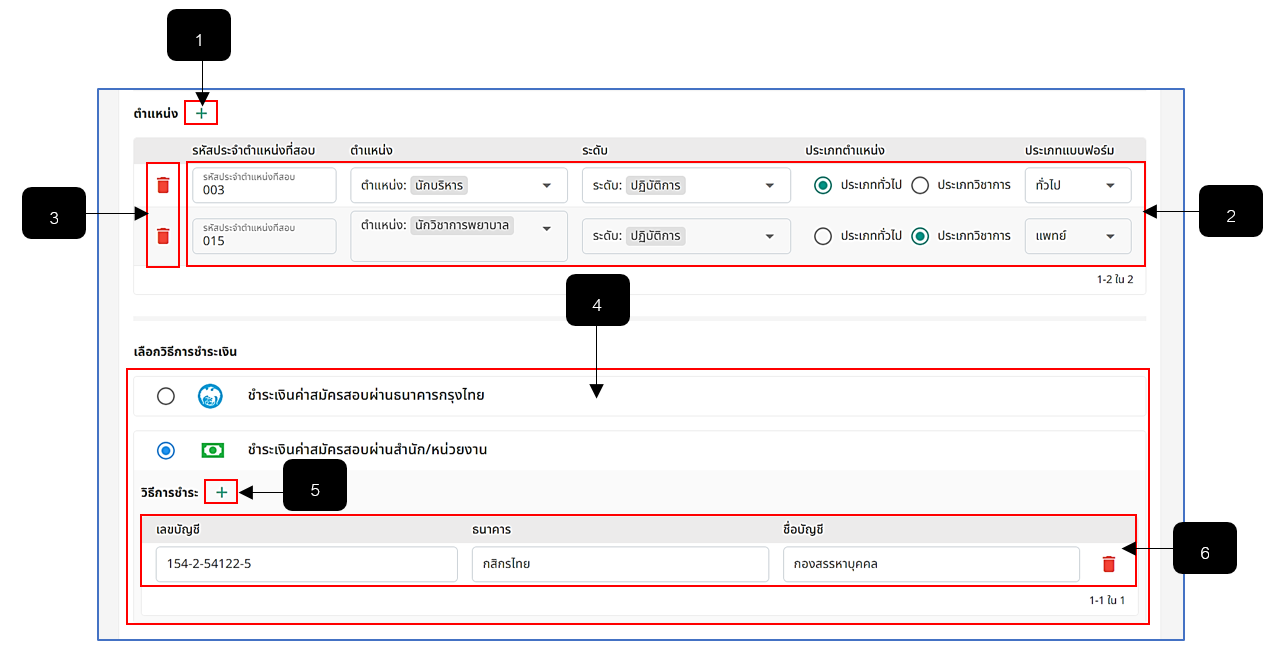This screenshot has width=1272, height=648.
Task: Click the exam position code field 003
Action: click(x=264, y=185)
